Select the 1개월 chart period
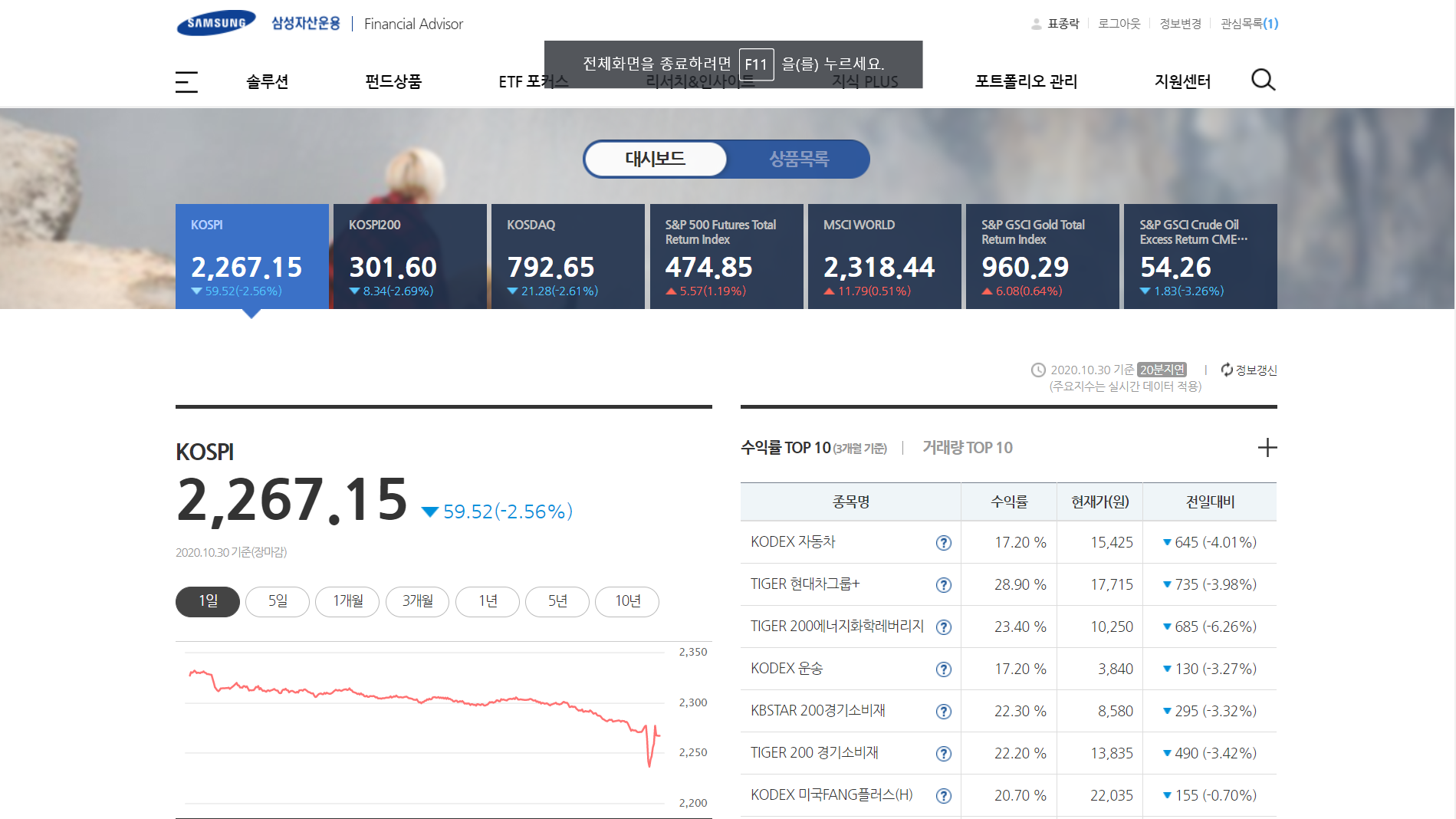This screenshot has width=1456, height=819. [x=347, y=601]
